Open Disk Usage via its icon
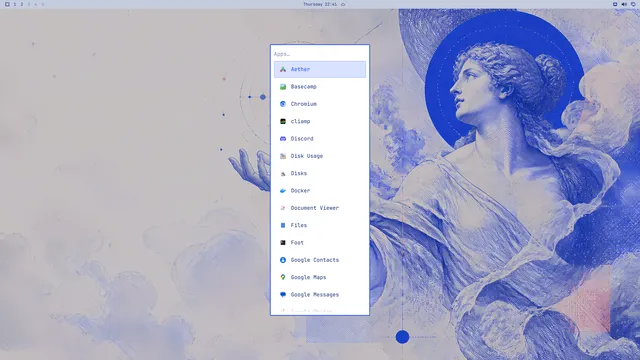The width and height of the screenshot is (640, 360). coord(283,156)
